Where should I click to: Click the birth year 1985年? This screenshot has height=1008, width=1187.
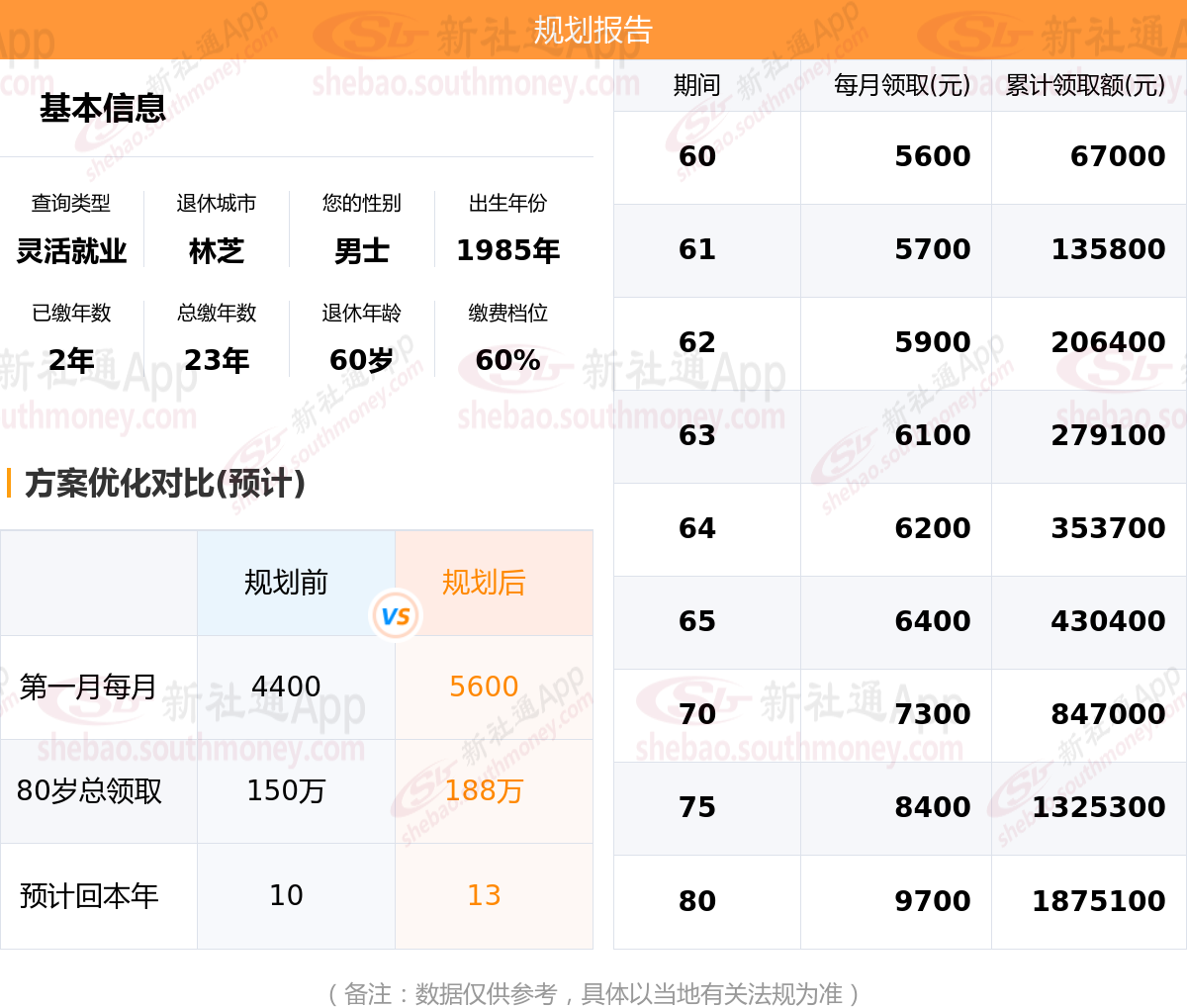tap(507, 251)
